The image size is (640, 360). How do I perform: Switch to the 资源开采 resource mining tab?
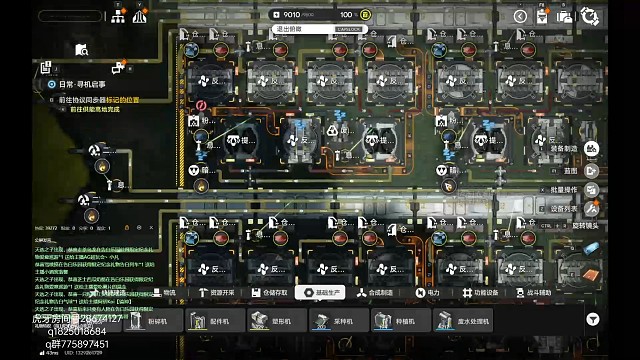click(216, 293)
